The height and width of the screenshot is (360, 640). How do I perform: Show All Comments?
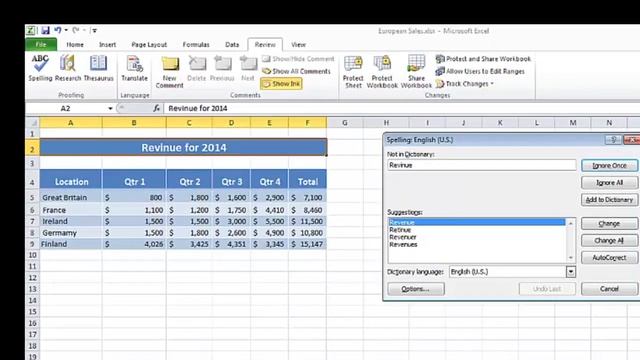tap(296, 71)
